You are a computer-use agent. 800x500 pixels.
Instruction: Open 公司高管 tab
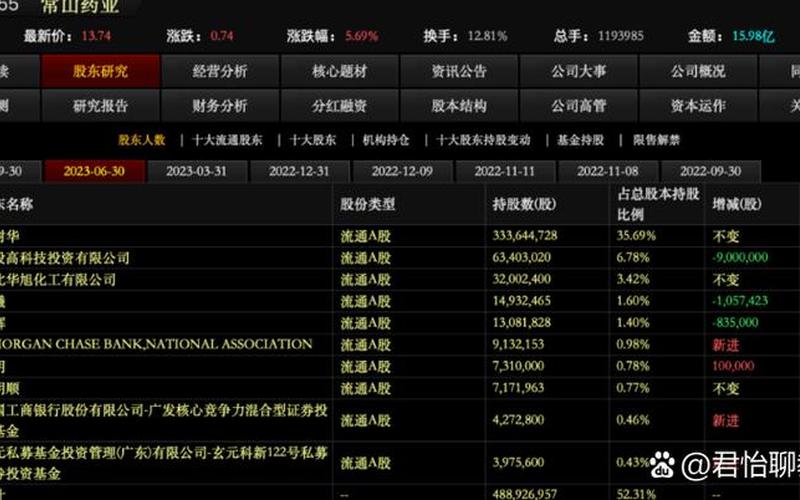click(x=579, y=106)
